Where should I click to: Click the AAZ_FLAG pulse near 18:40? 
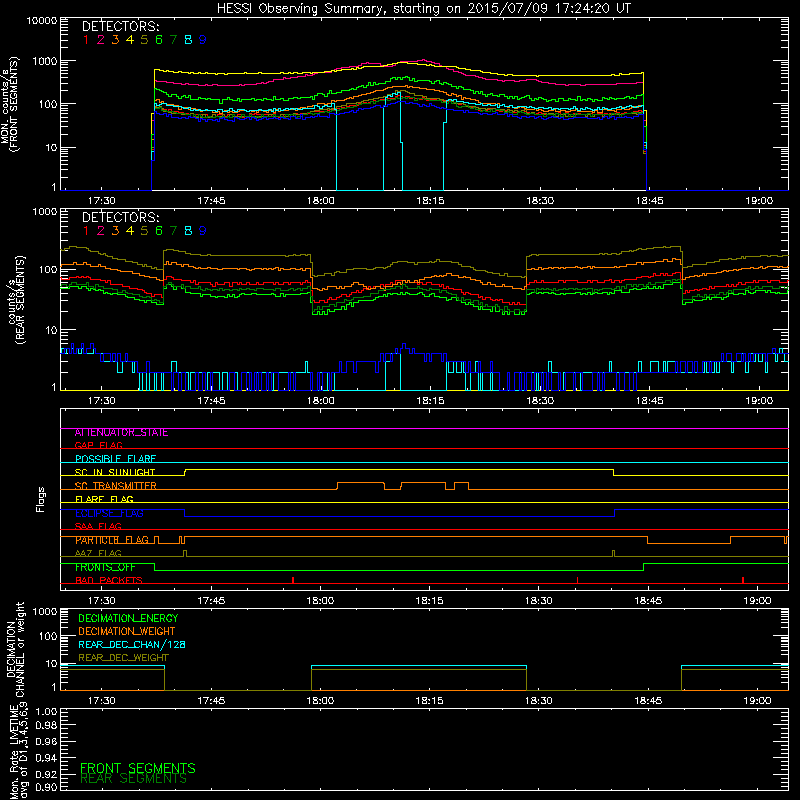(x=613, y=554)
